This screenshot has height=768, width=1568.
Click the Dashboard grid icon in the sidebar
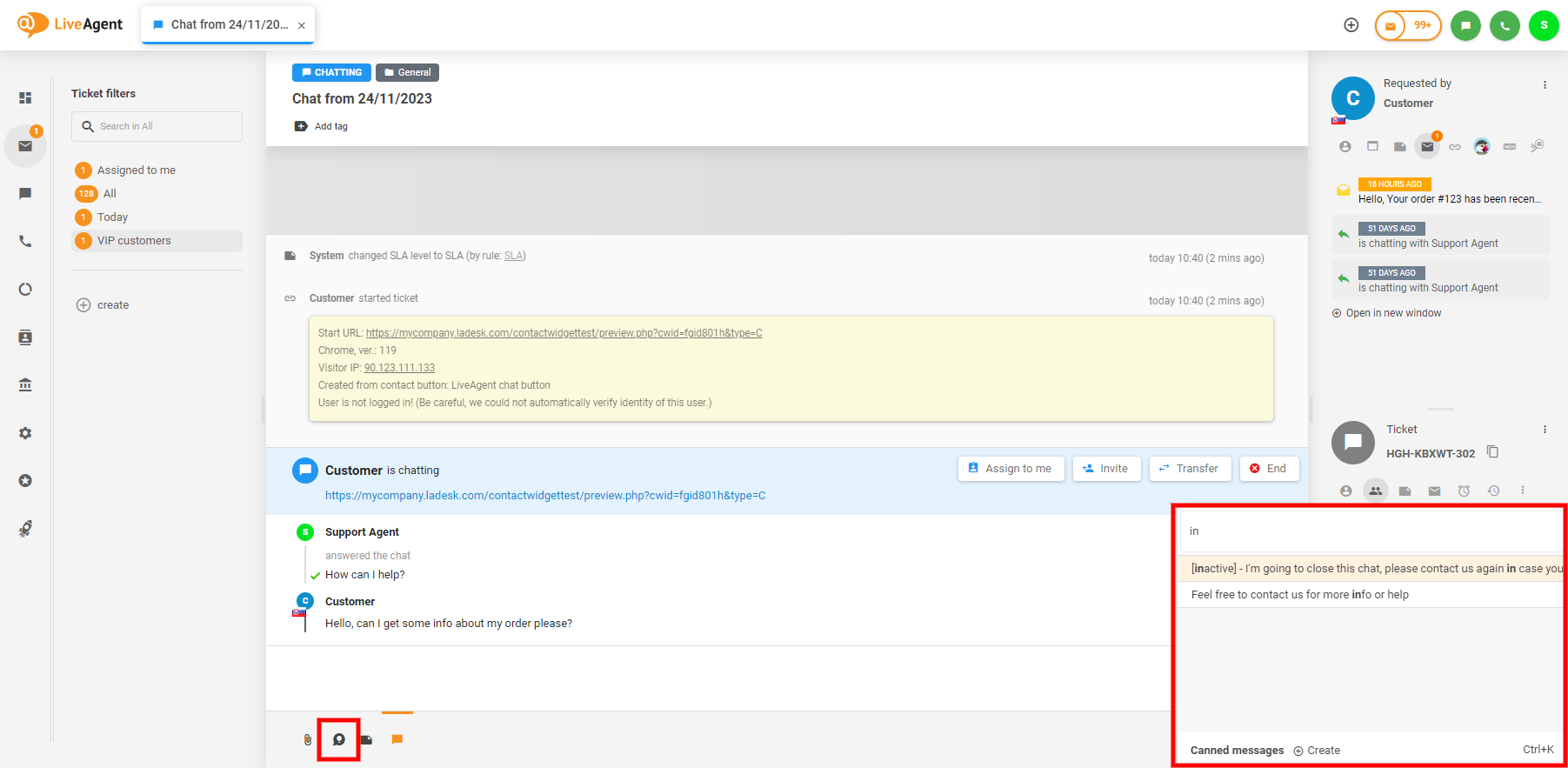pyautogui.click(x=25, y=98)
